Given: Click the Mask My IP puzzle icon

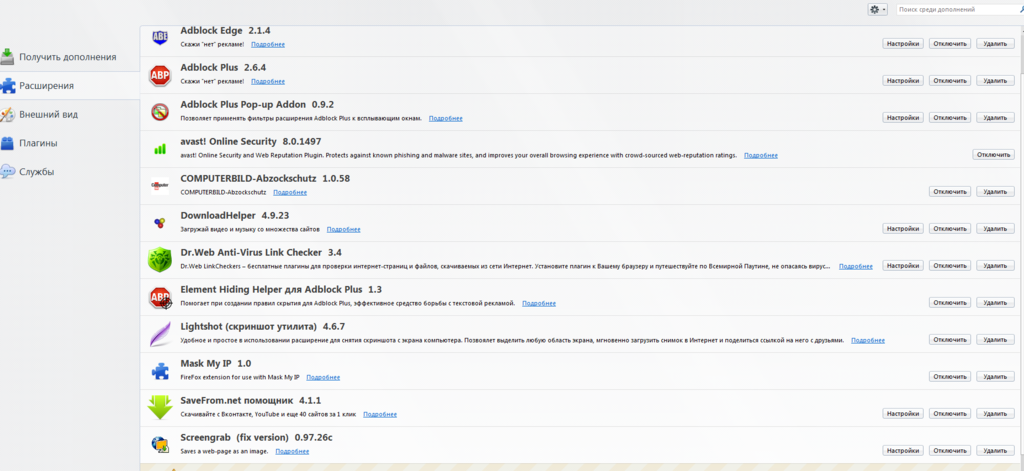Looking at the screenshot, I should point(159,371).
